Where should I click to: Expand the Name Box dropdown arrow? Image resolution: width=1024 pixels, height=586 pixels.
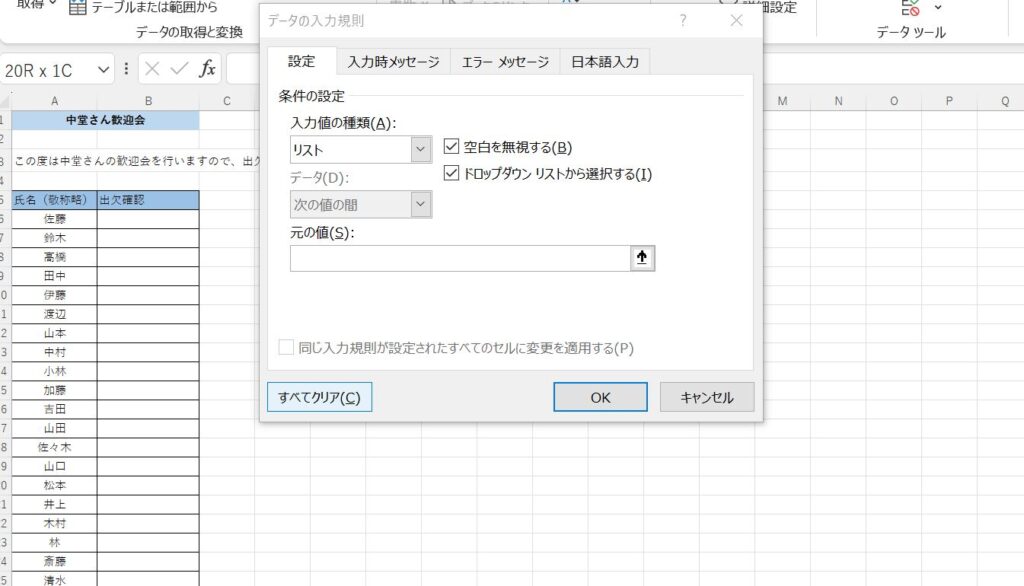103,70
